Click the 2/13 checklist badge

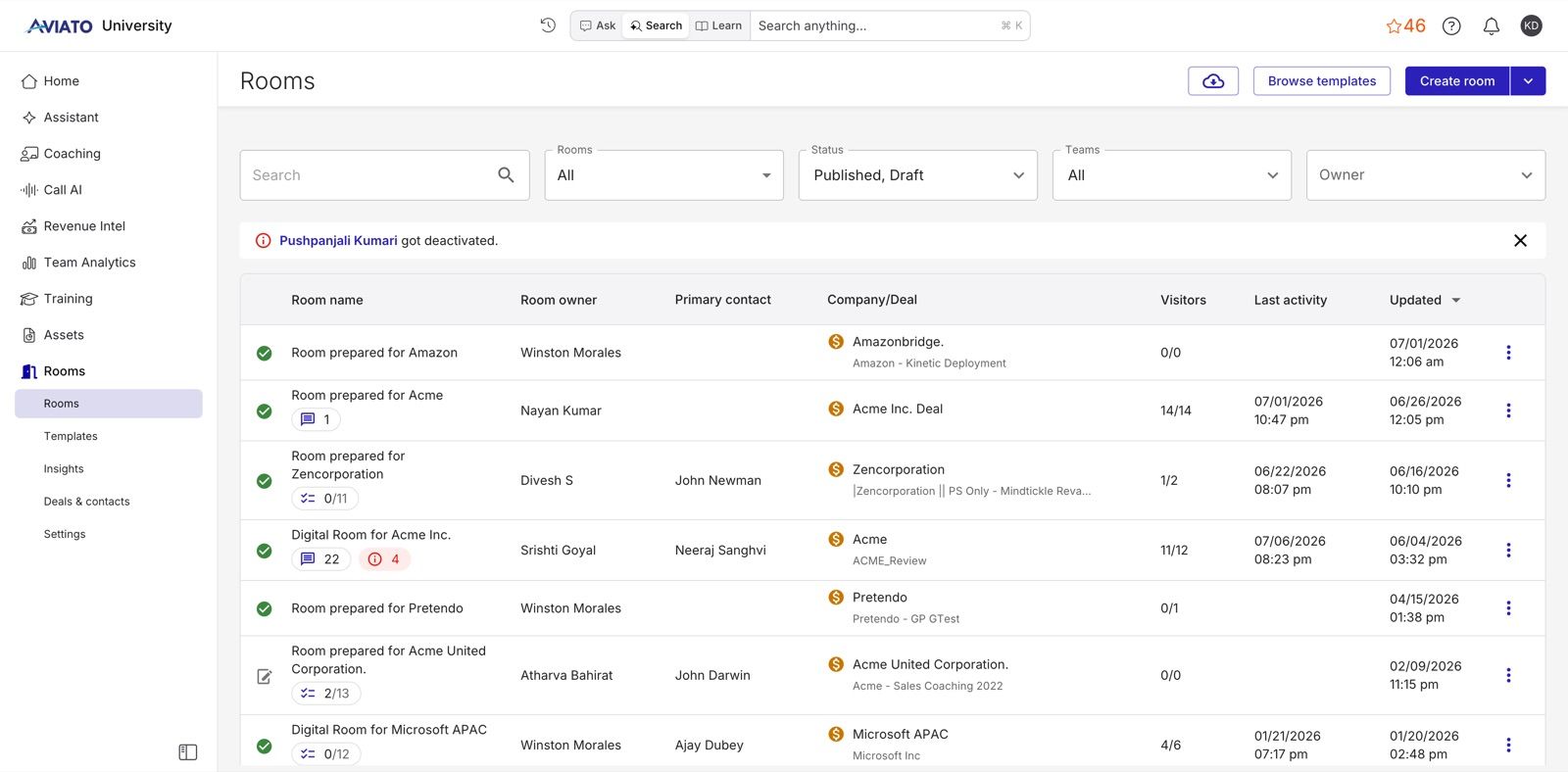click(x=325, y=694)
